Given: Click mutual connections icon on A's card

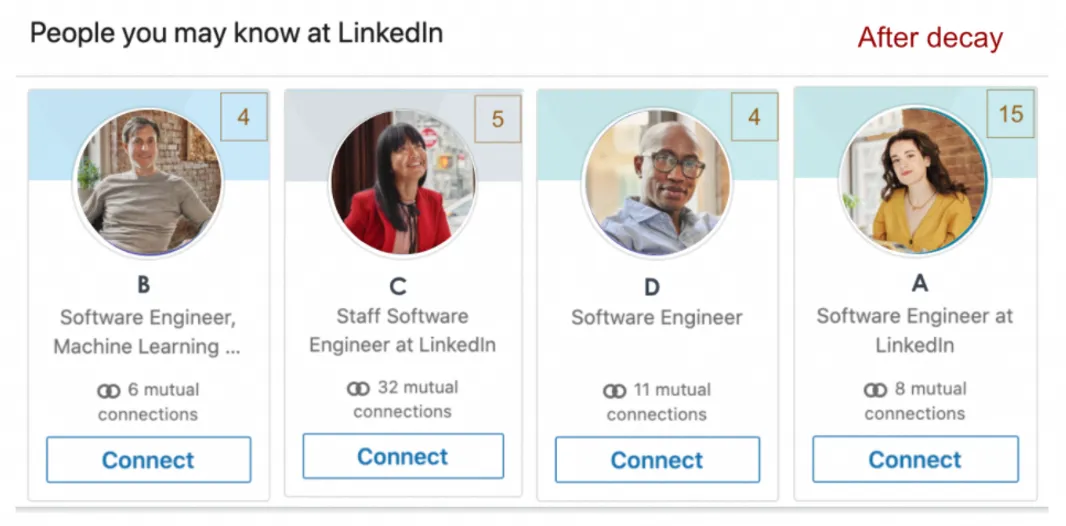Looking at the screenshot, I should (x=875, y=390).
